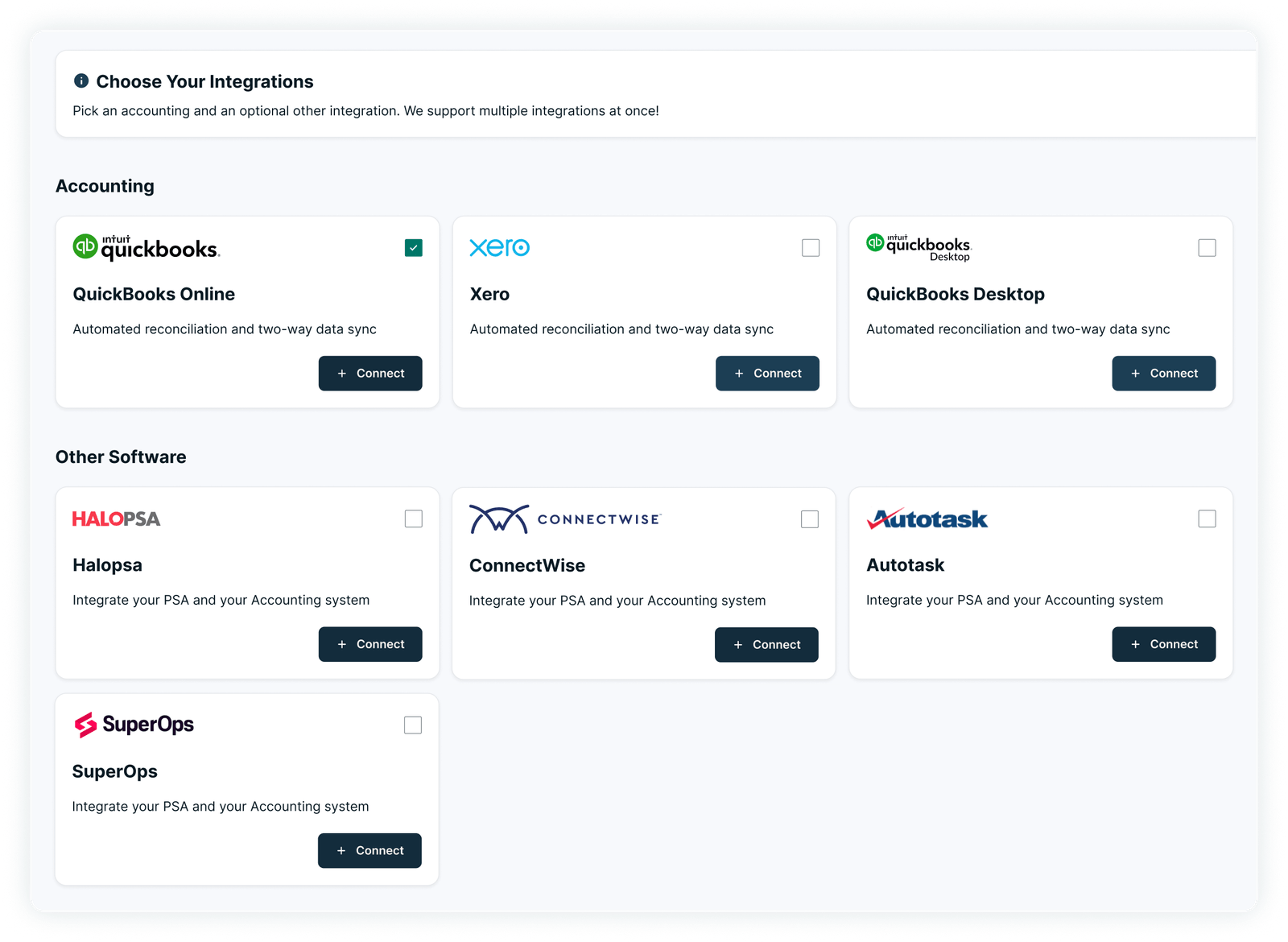This screenshot has height=942, width=1288.
Task: Click the Xero logo
Action: (x=498, y=247)
